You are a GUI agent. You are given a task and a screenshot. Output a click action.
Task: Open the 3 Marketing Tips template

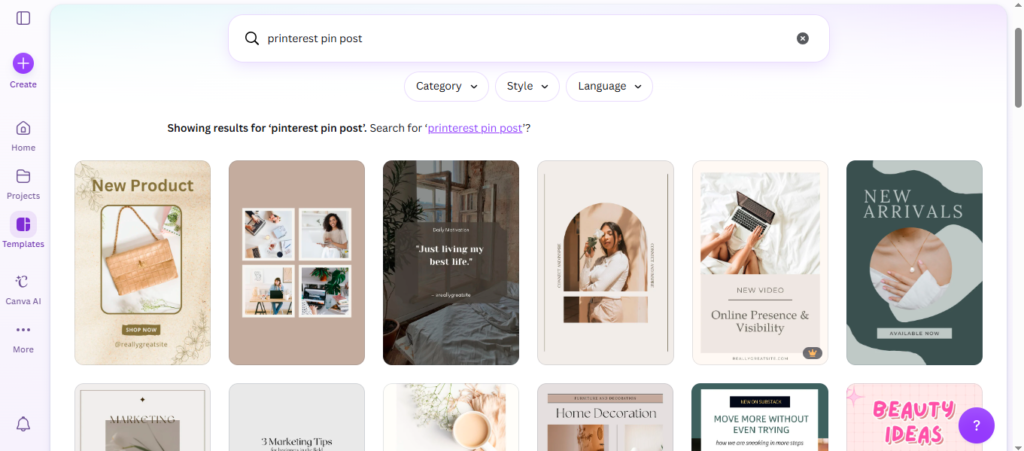pos(296,417)
